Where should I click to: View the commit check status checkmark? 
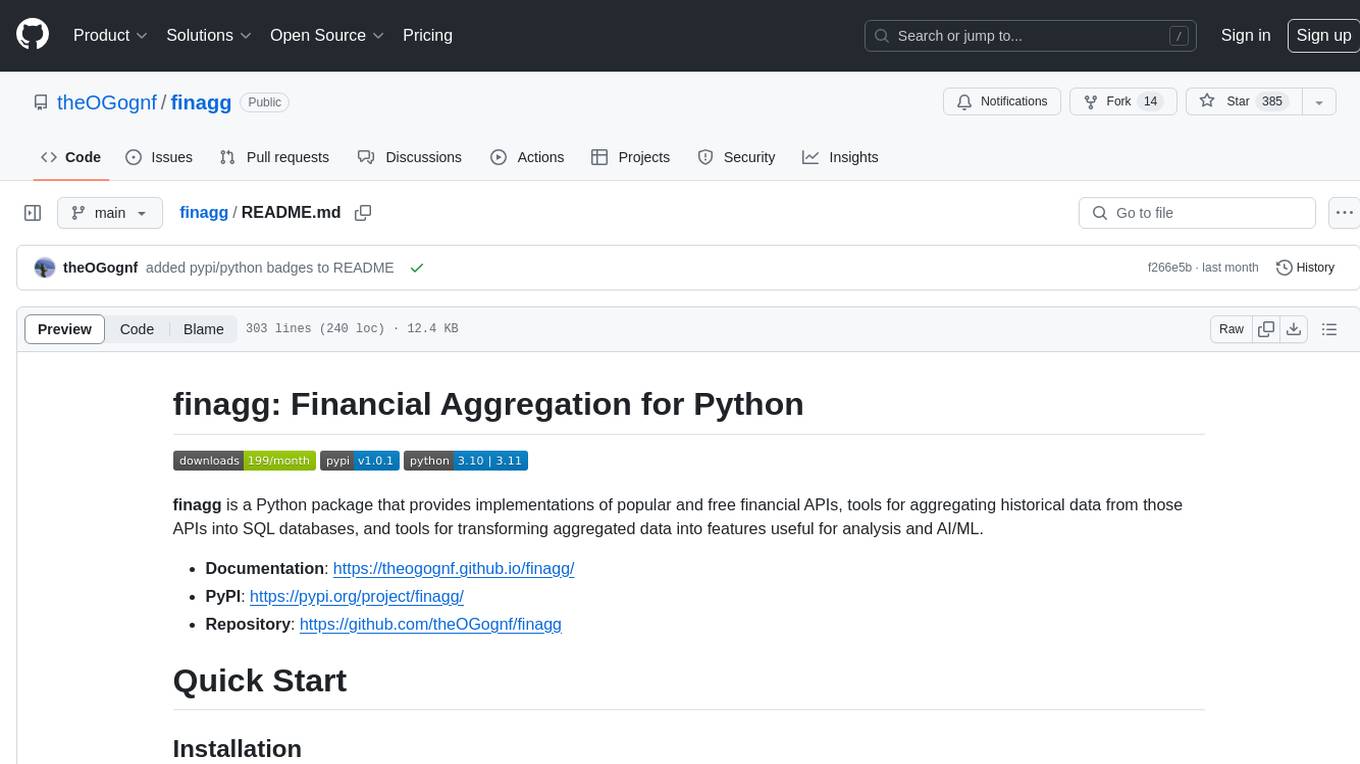point(417,268)
